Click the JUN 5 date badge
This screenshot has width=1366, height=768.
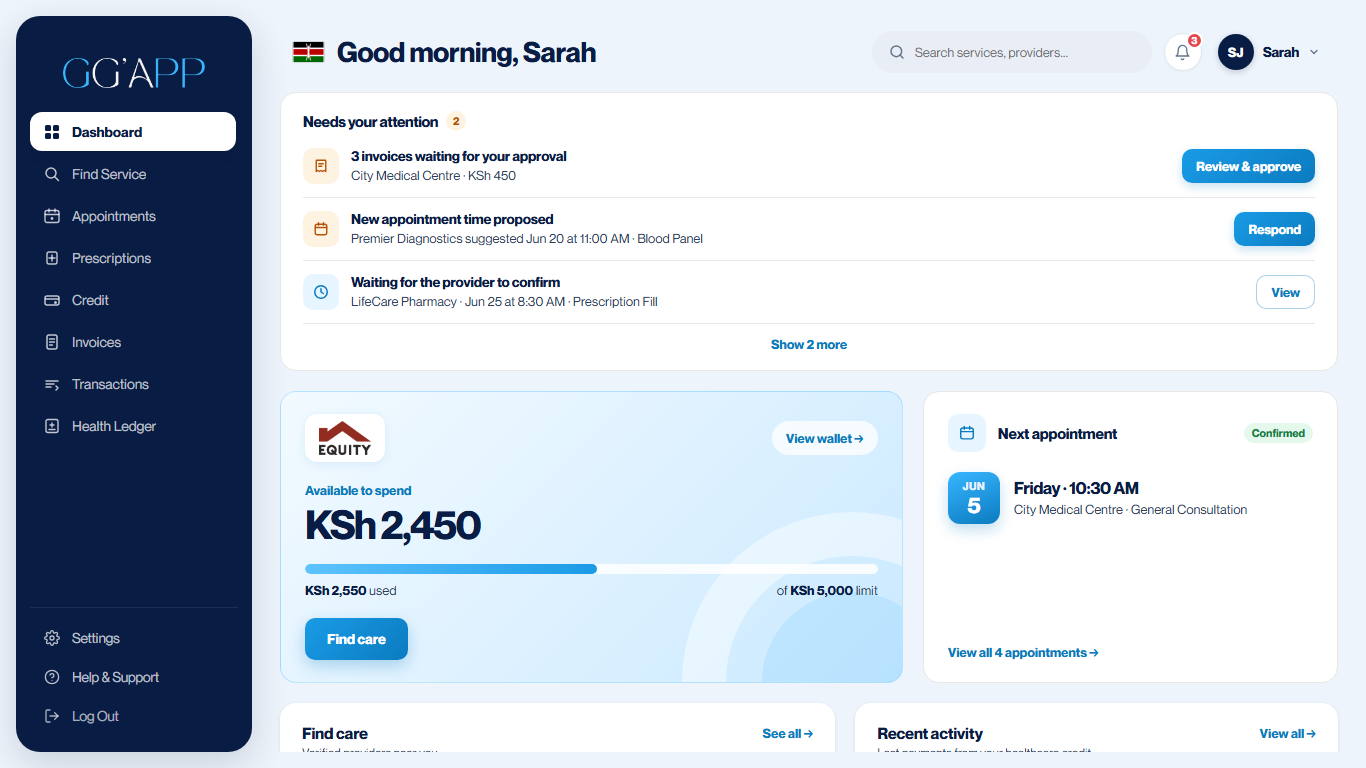point(974,498)
